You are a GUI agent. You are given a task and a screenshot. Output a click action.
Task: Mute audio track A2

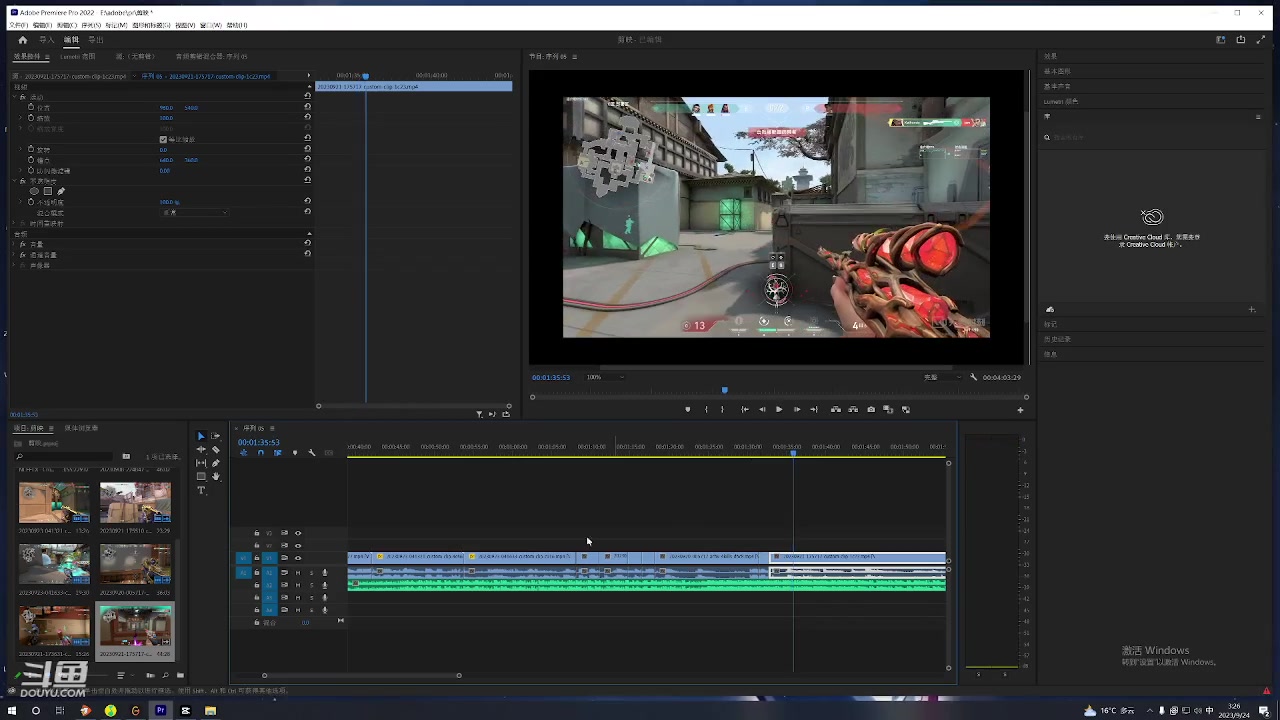point(297,585)
